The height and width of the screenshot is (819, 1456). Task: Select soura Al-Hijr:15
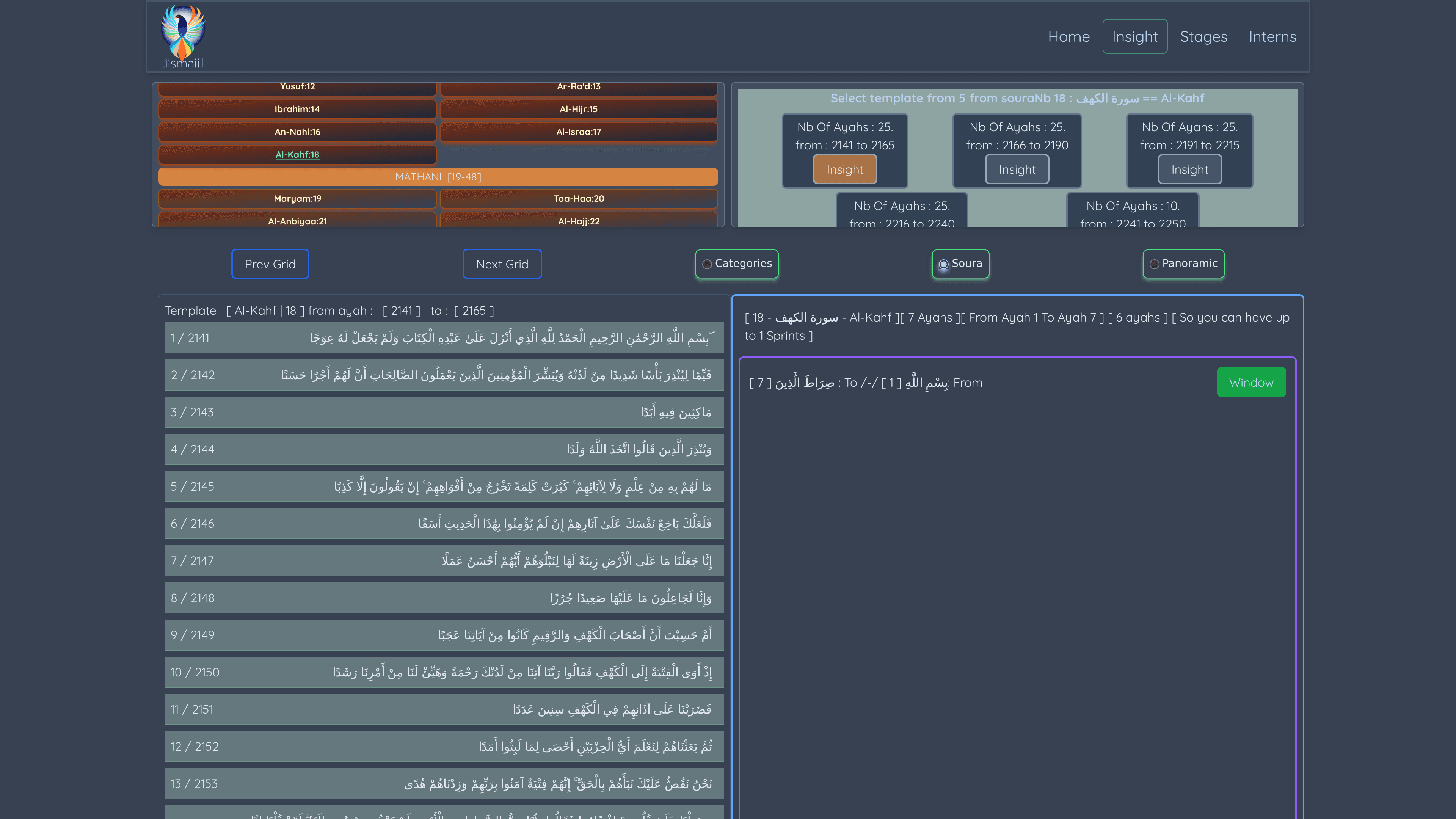point(579,109)
